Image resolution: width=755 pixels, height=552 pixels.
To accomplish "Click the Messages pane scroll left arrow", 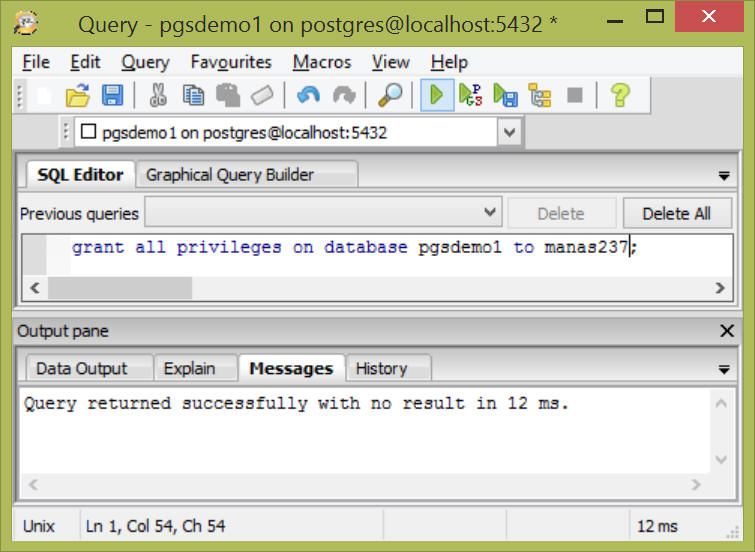I will coord(33,484).
